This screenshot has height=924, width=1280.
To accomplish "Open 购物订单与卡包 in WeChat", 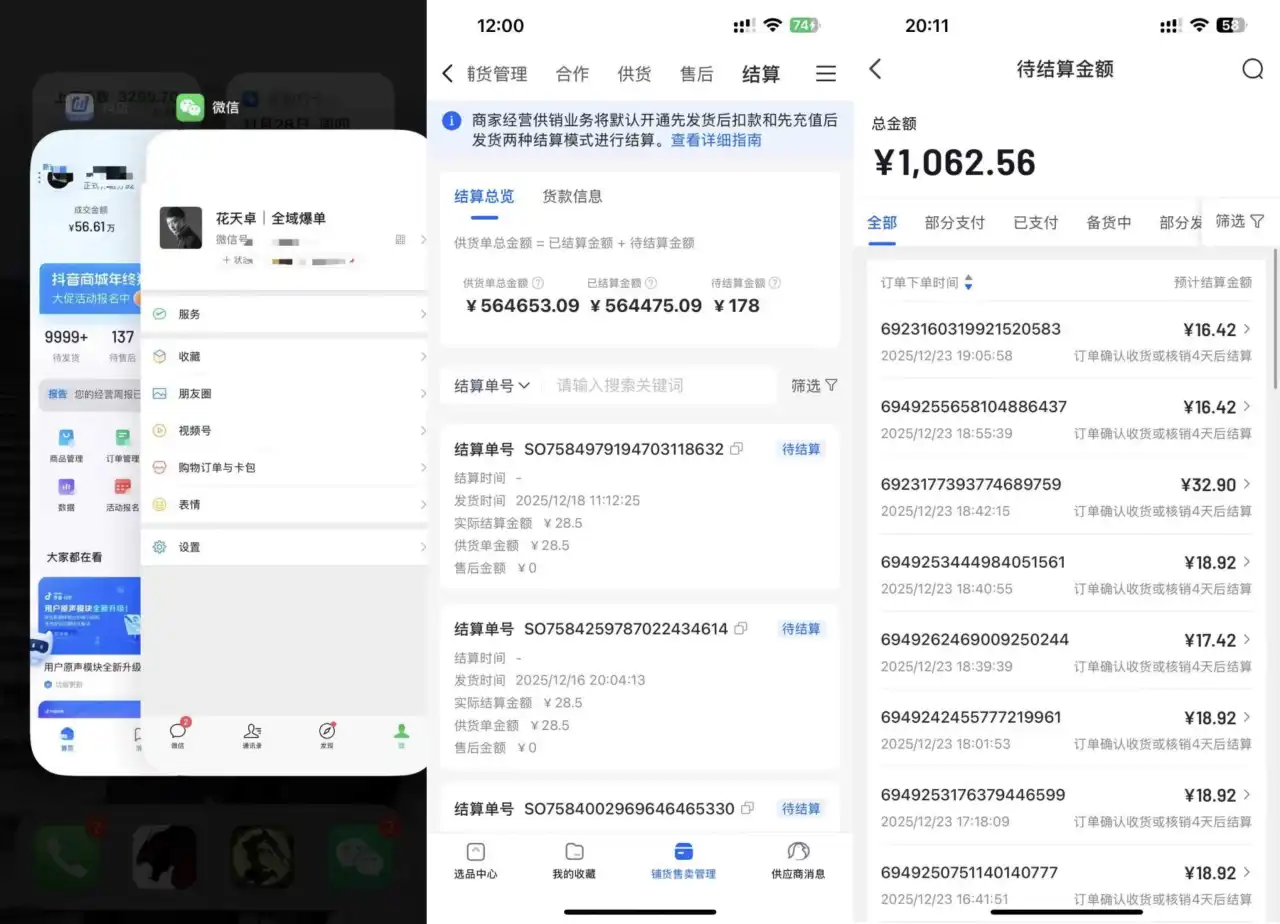I will click(285, 467).
